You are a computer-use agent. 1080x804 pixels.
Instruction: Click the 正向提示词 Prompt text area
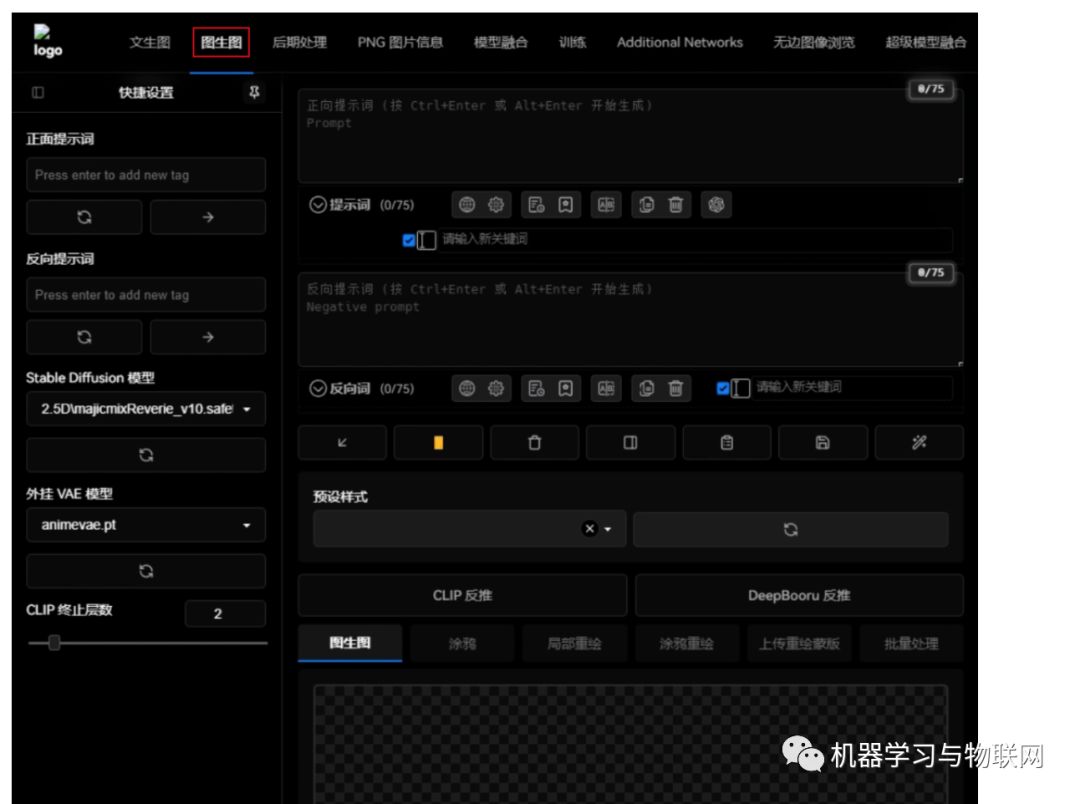630,135
